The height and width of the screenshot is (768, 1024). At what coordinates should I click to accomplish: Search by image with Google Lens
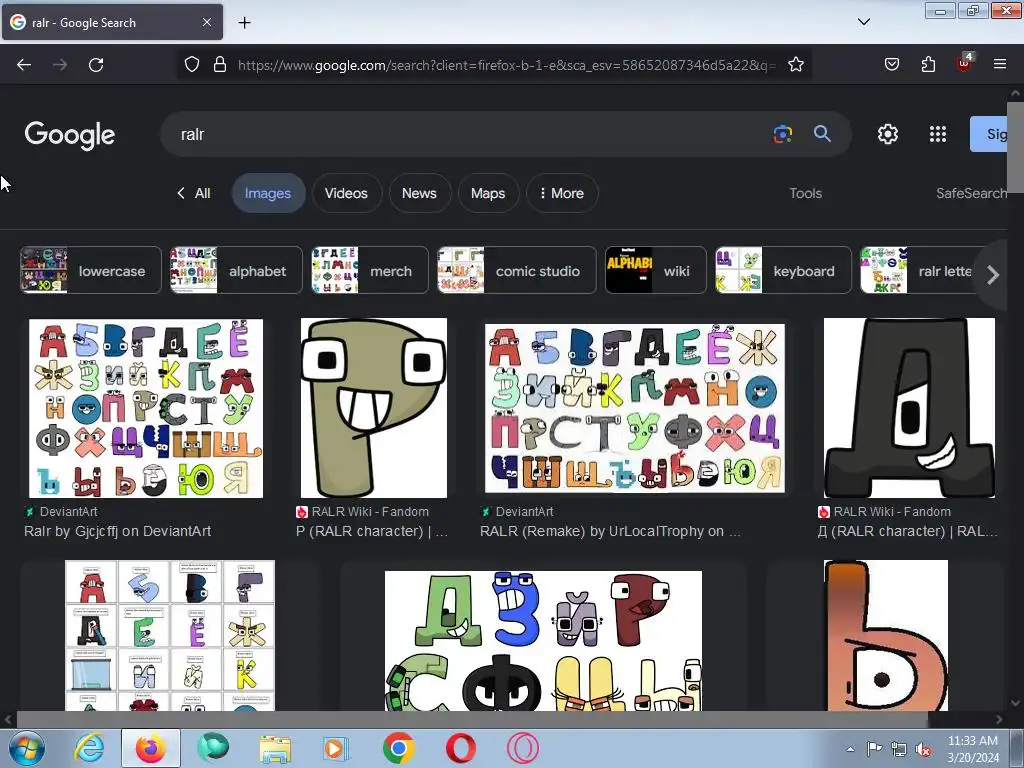point(783,134)
